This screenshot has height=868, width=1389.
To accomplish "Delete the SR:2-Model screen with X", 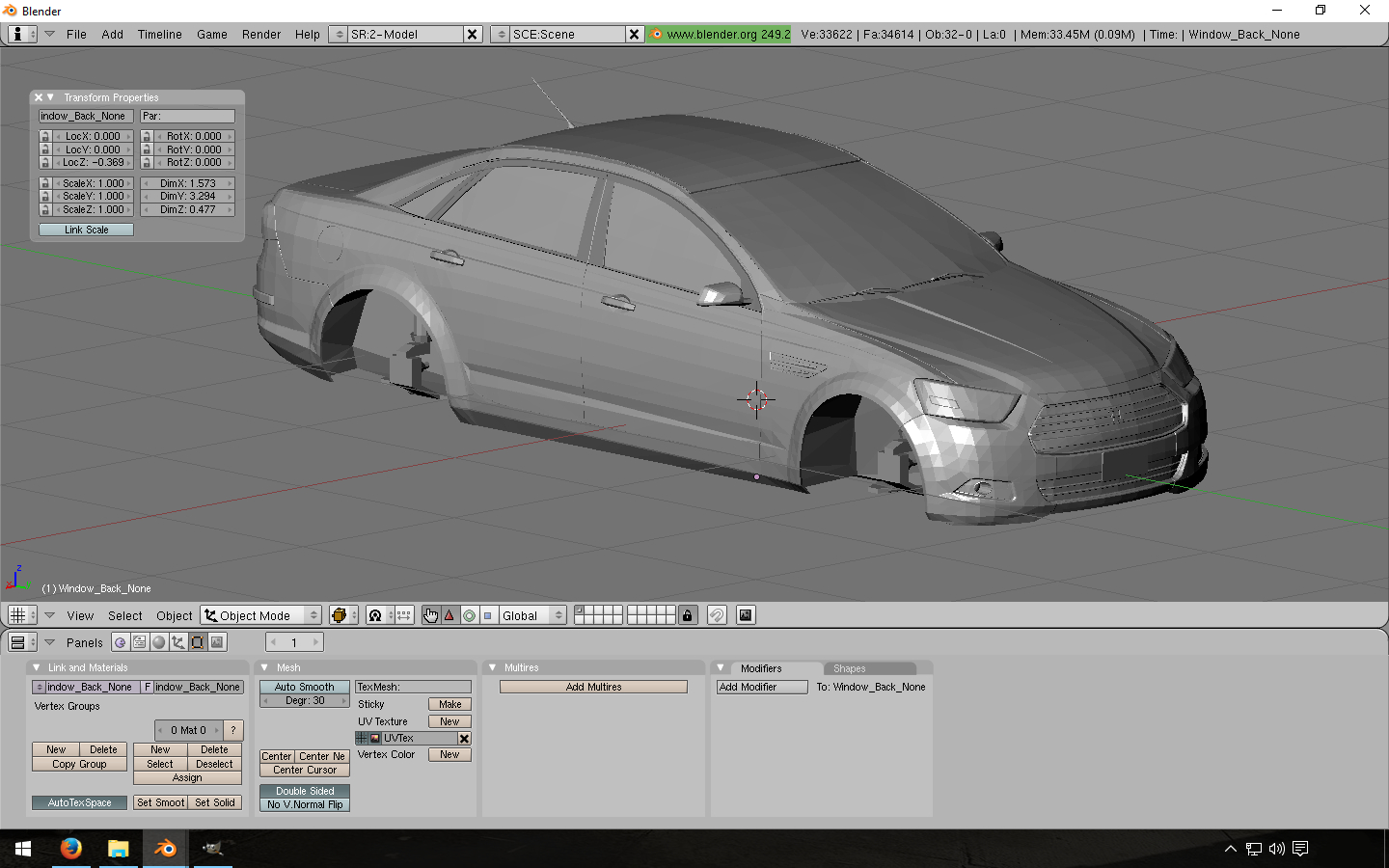I will [472, 34].
